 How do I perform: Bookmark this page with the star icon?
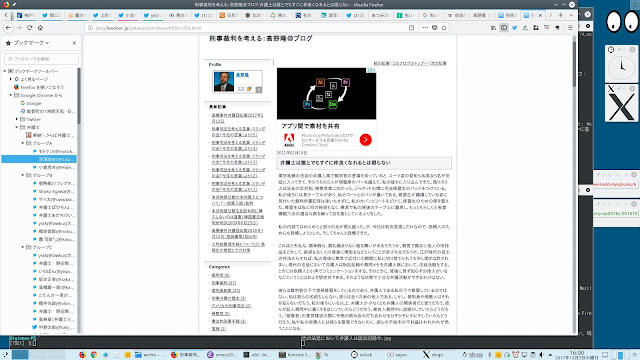click(444, 28)
